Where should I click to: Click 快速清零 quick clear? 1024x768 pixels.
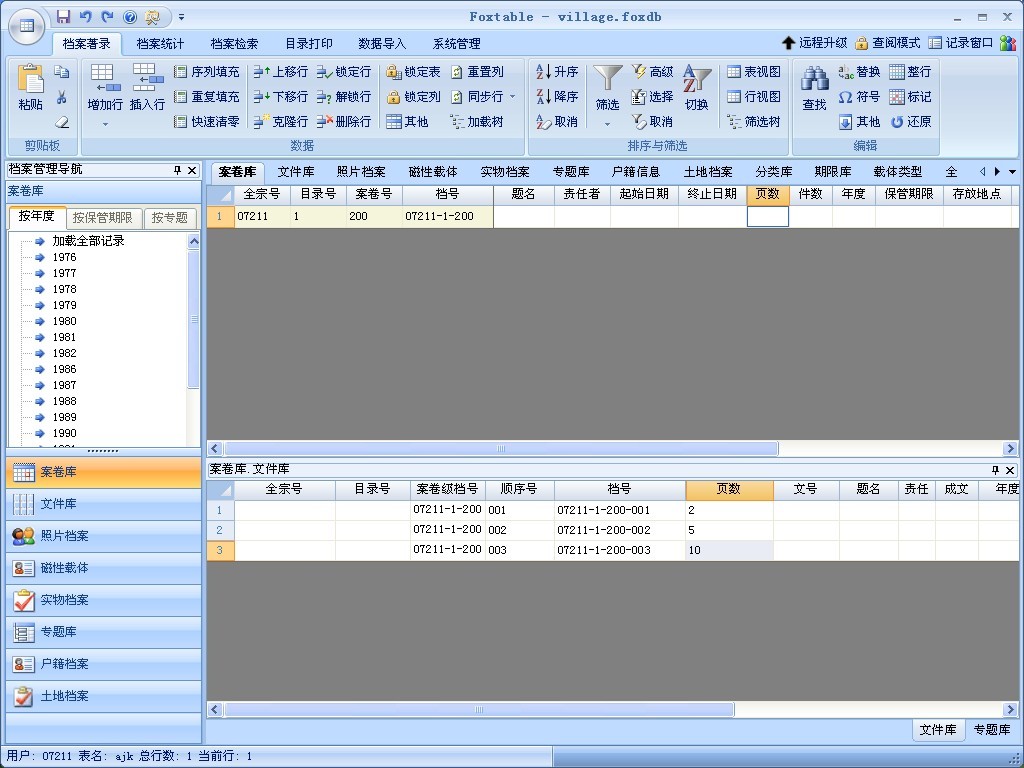[x=206, y=121]
